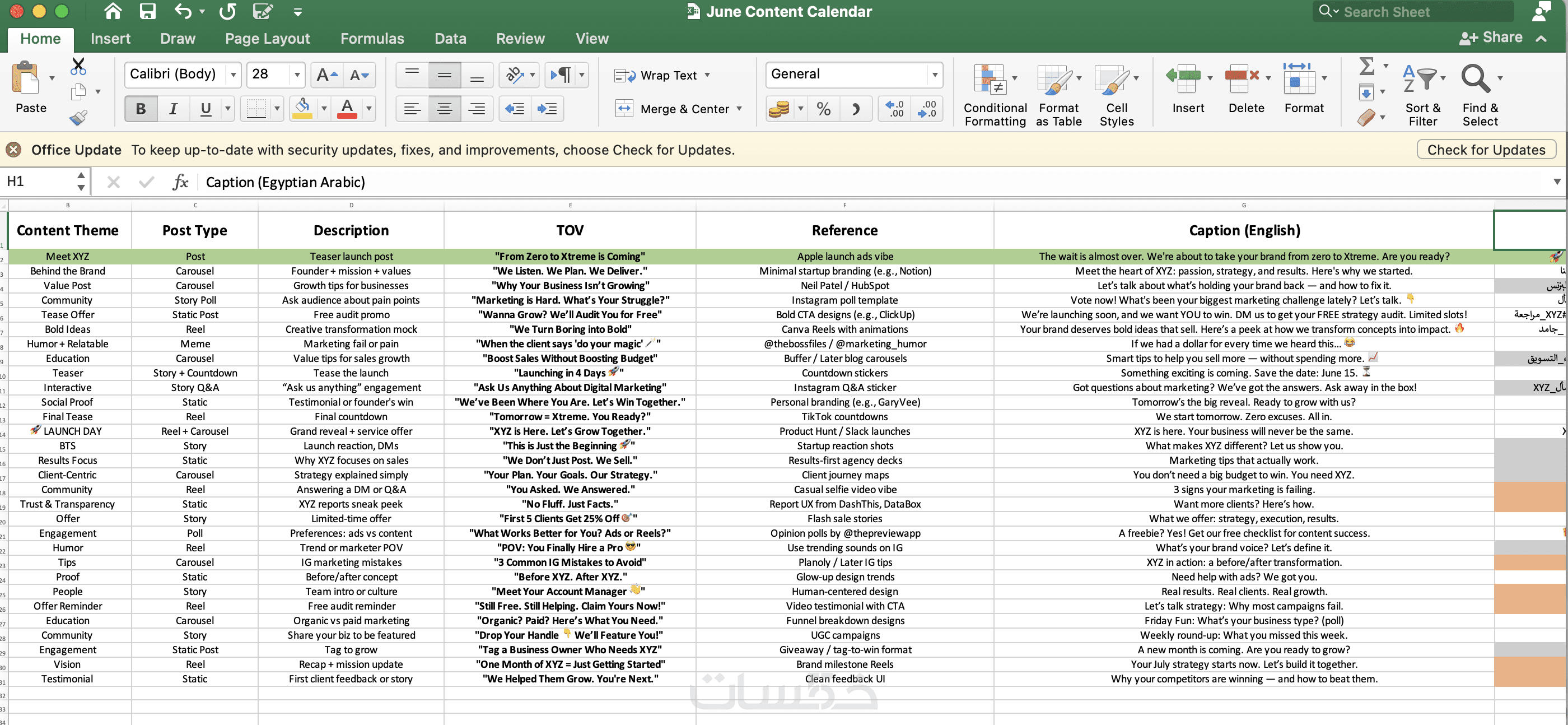Toggle Italic formatting button
This screenshot has height=725, width=1568.
(x=174, y=109)
